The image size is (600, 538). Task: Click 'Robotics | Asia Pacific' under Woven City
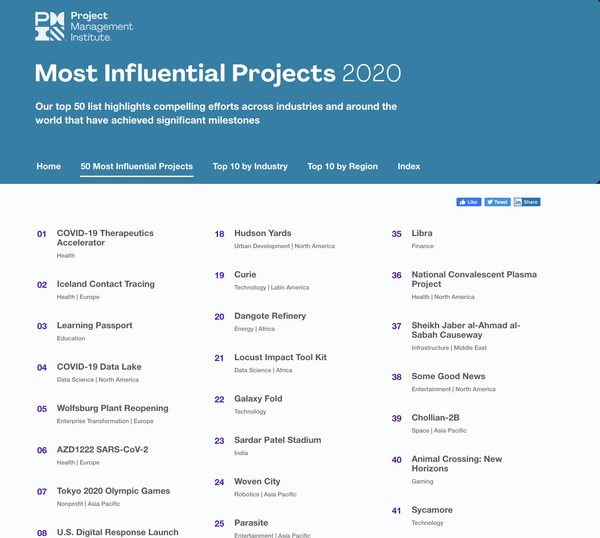pos(265,494)
